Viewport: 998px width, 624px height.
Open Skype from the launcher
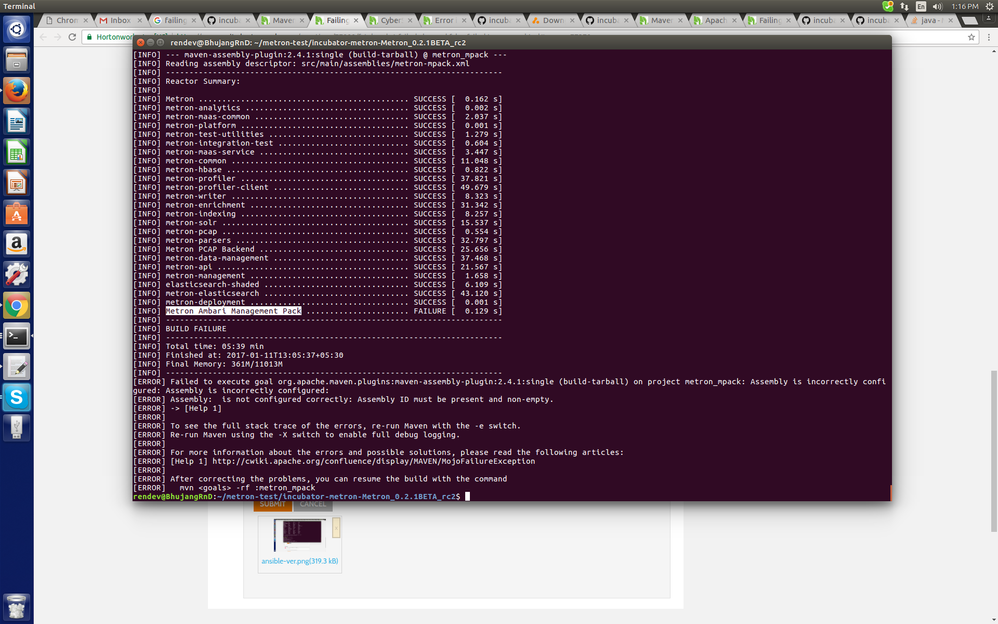click(17, 397)
